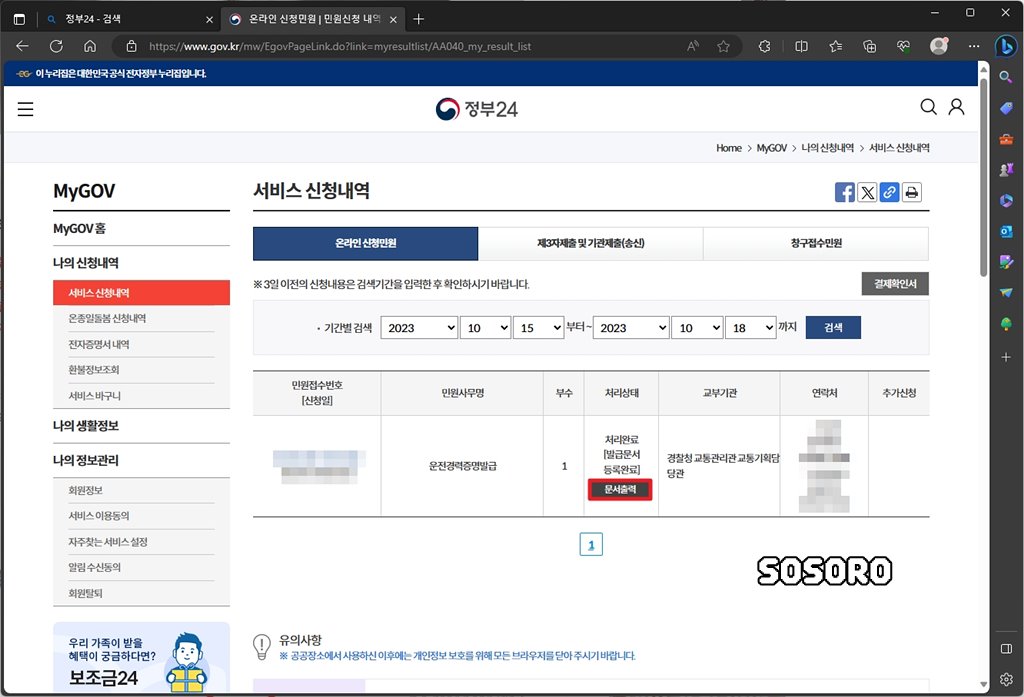
Task: Share the page on Facebook
Action: pyautogui.click(x=844, y=192)
